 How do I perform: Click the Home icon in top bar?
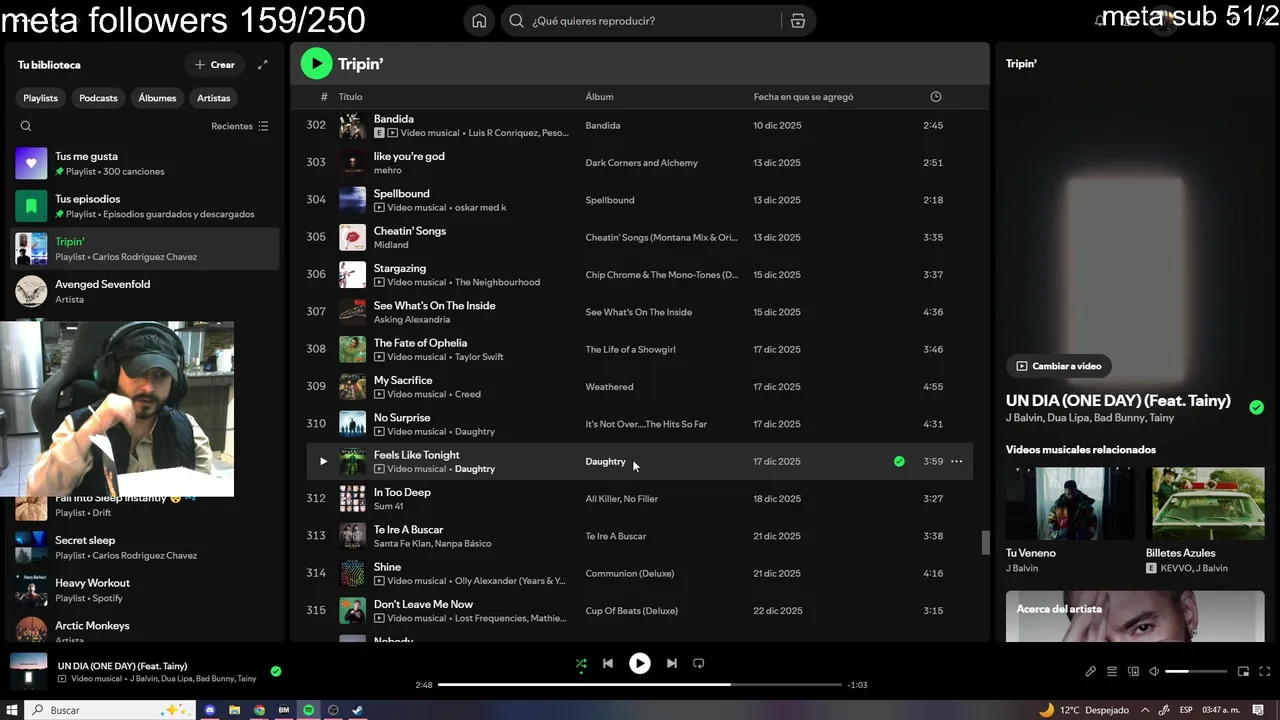tap(479, 21)
